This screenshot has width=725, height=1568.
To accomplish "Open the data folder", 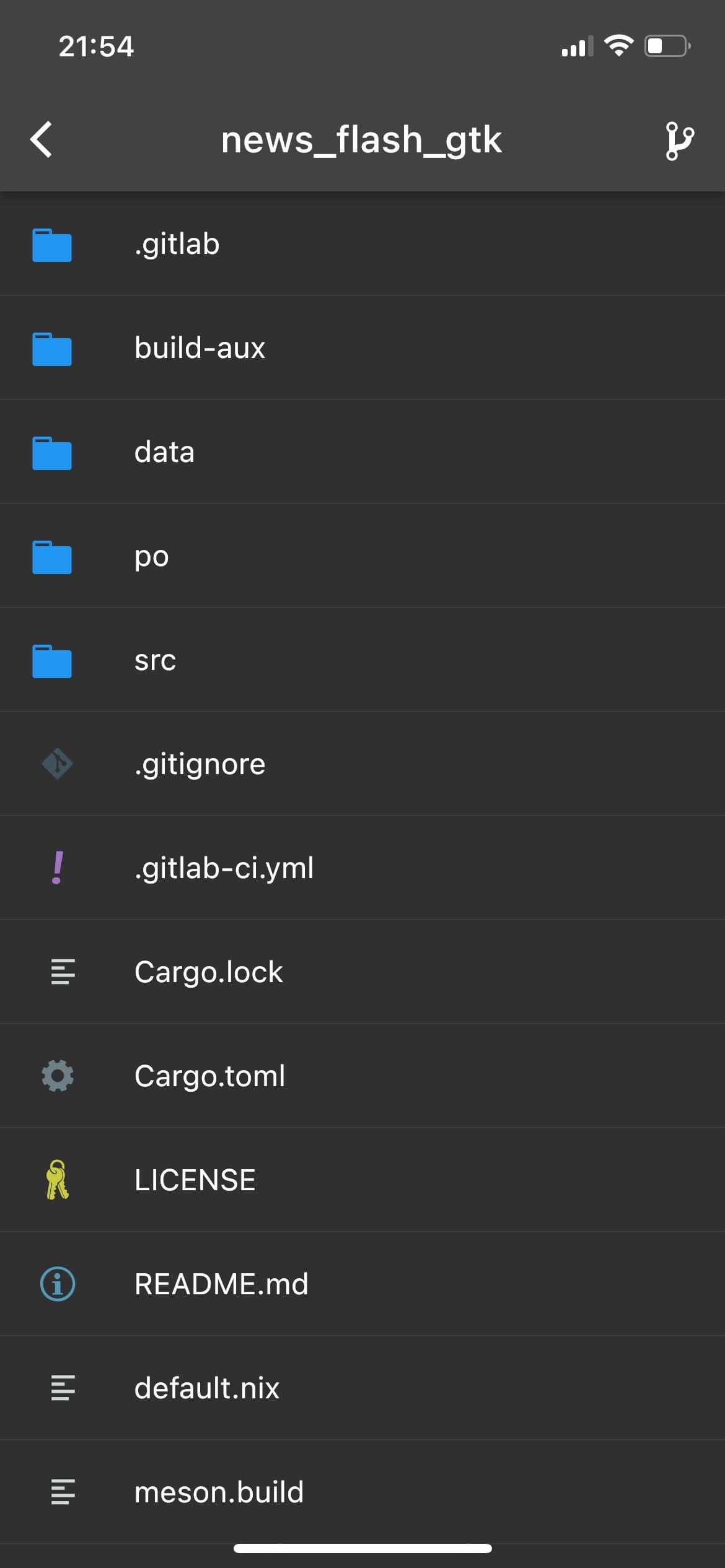I will pos(248,453).
